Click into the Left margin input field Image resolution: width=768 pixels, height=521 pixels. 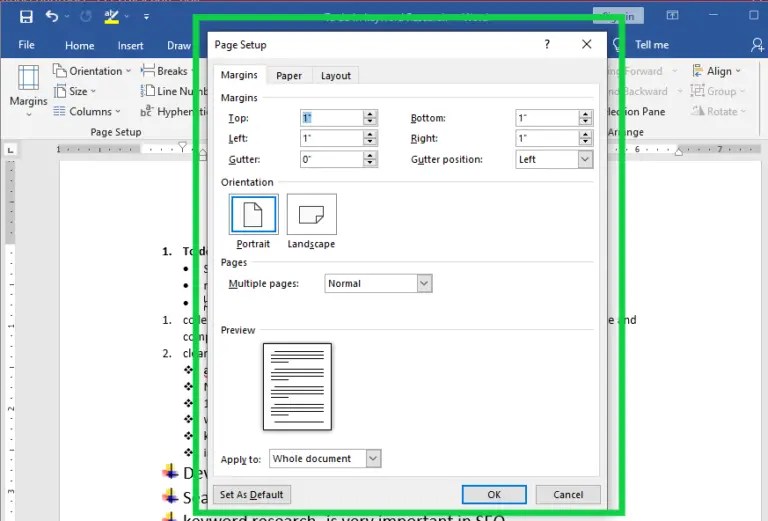click(x=332, y=138)
